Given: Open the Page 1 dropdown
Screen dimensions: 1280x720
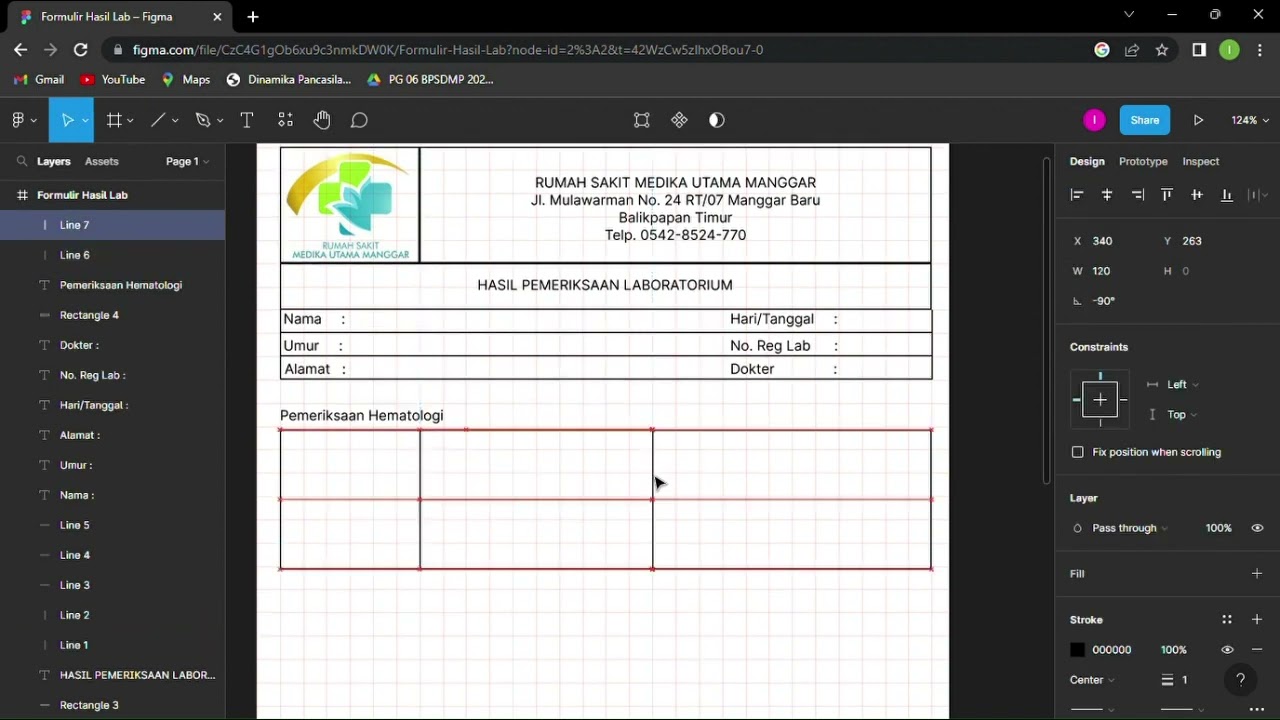Looking at the screenshot, I should click(x=187, y=161).
